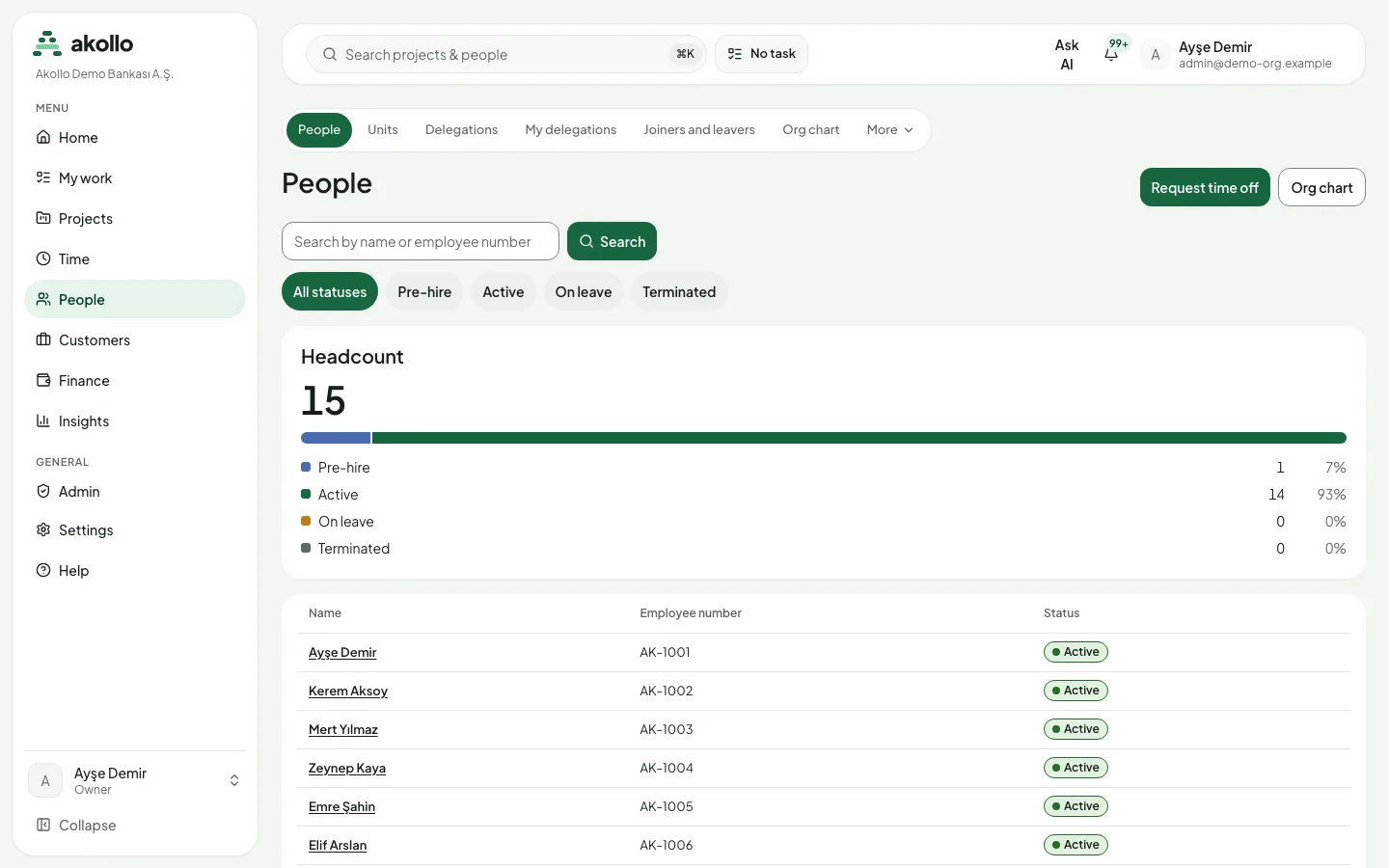This screenshot has width=1389, height=868.
Task: Open the Ayşe Demir Owner account switcher
Action: point(135,780)
